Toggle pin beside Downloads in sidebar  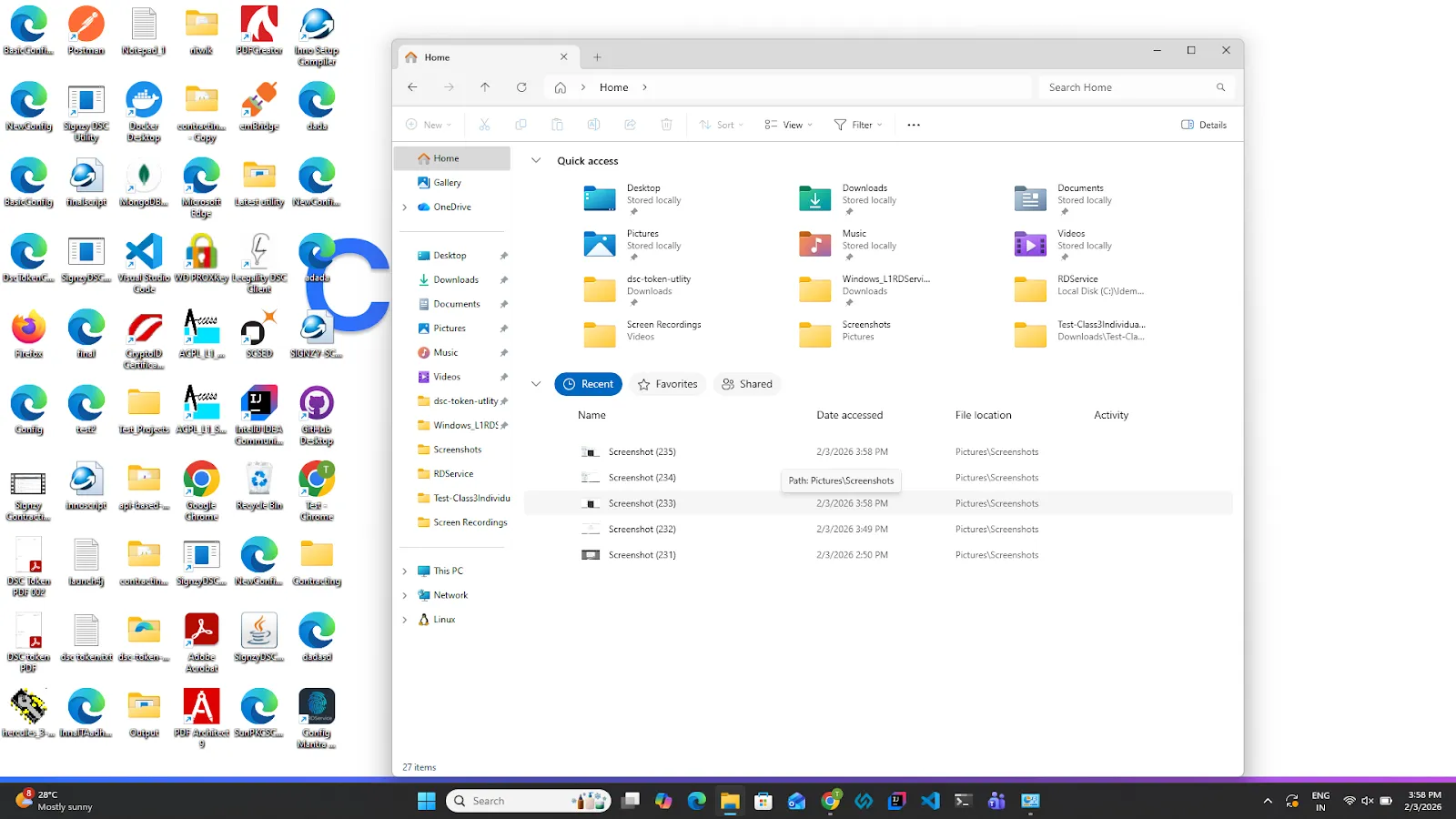504,280
